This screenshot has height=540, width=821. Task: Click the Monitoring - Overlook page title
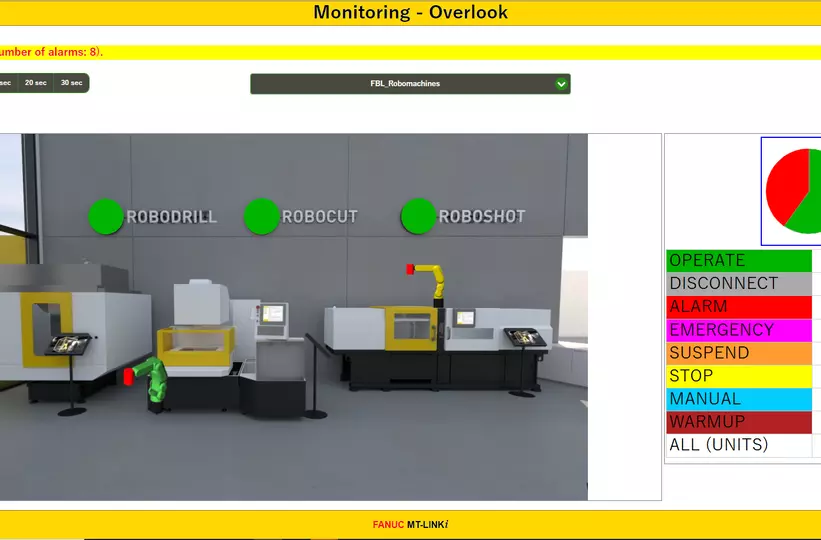[x=410, y=12]
